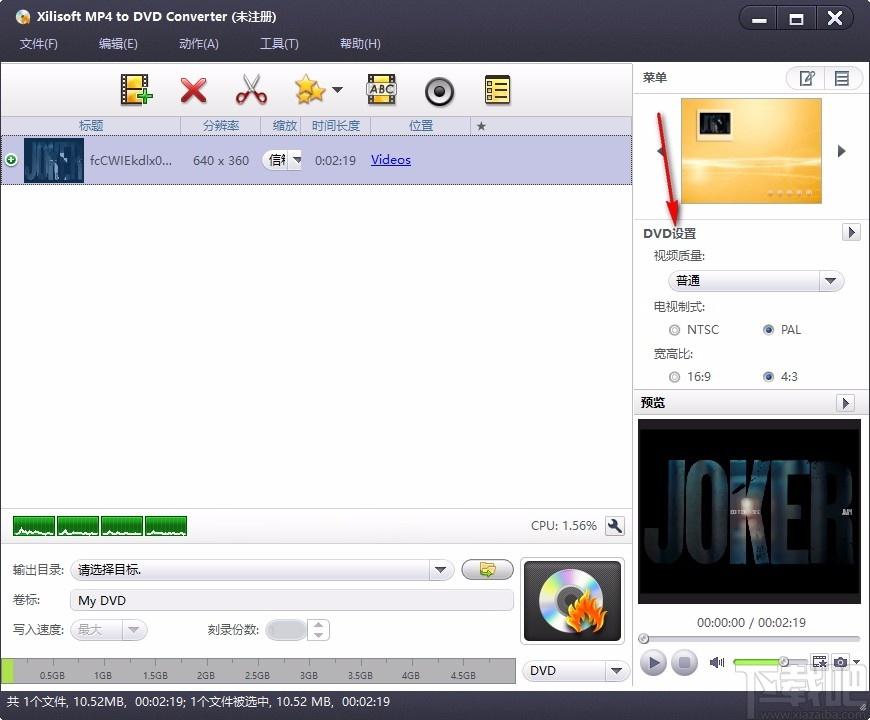Choose the 16:9 aspect ratio

click(674, 377)
